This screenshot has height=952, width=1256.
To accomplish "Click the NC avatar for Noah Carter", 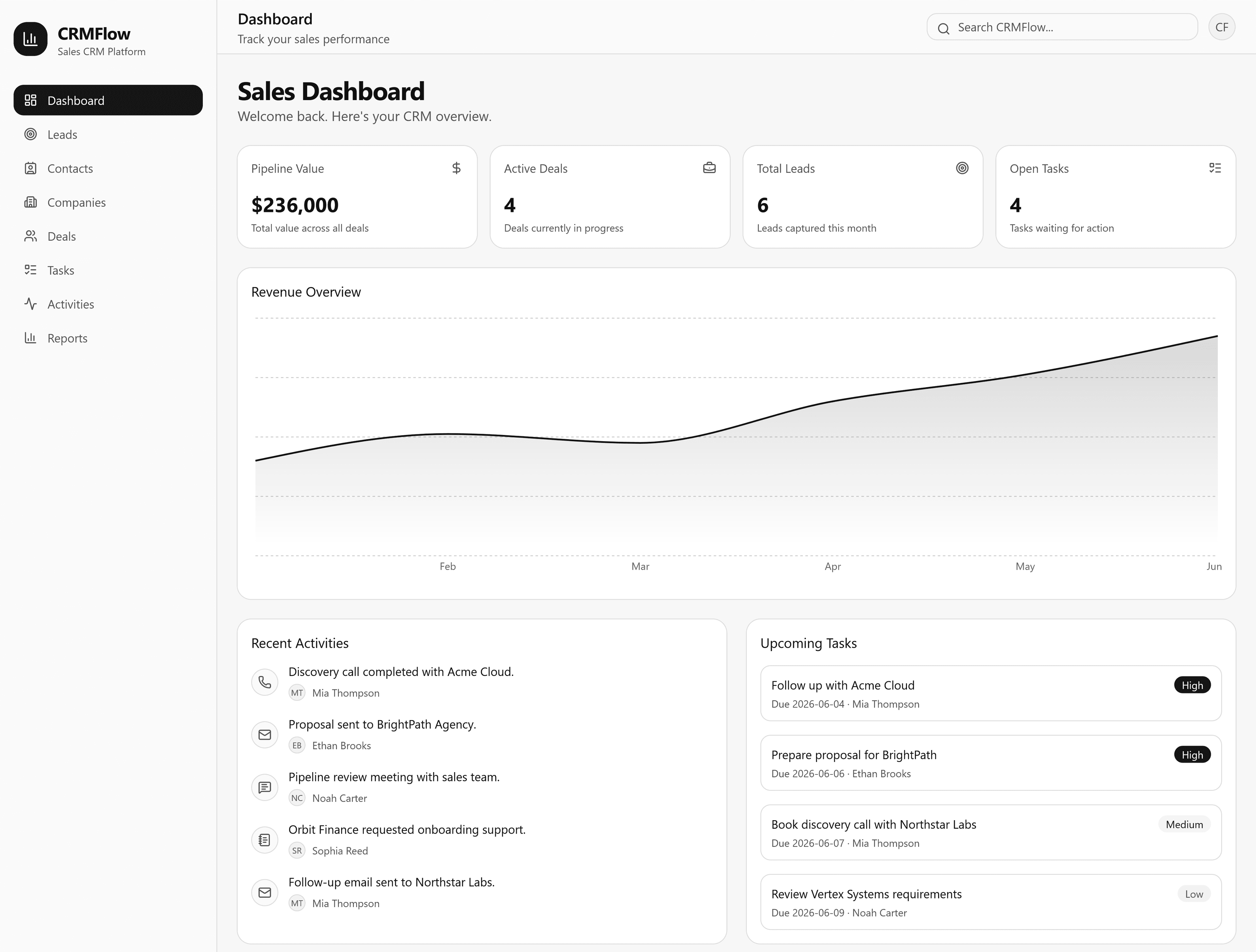I will pyautogui.click(x=297, y=798).
